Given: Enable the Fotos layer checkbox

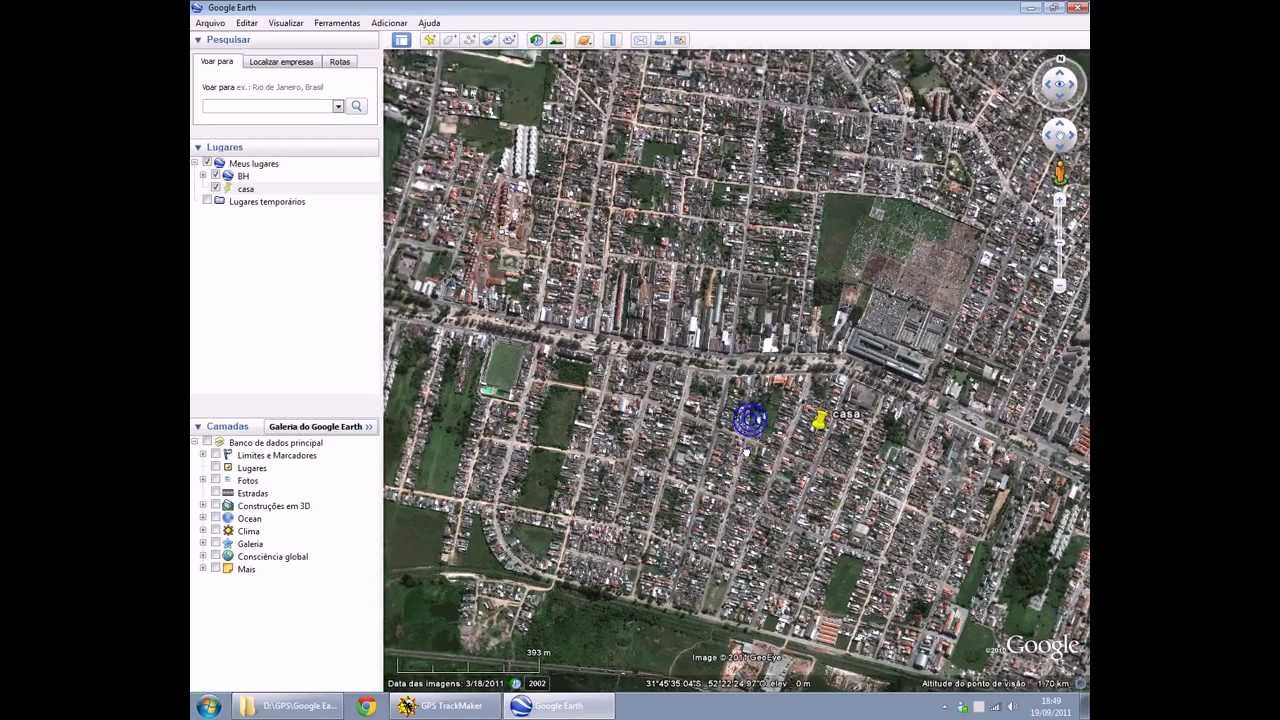Looking at the screenshot, I should click(215, 480).
